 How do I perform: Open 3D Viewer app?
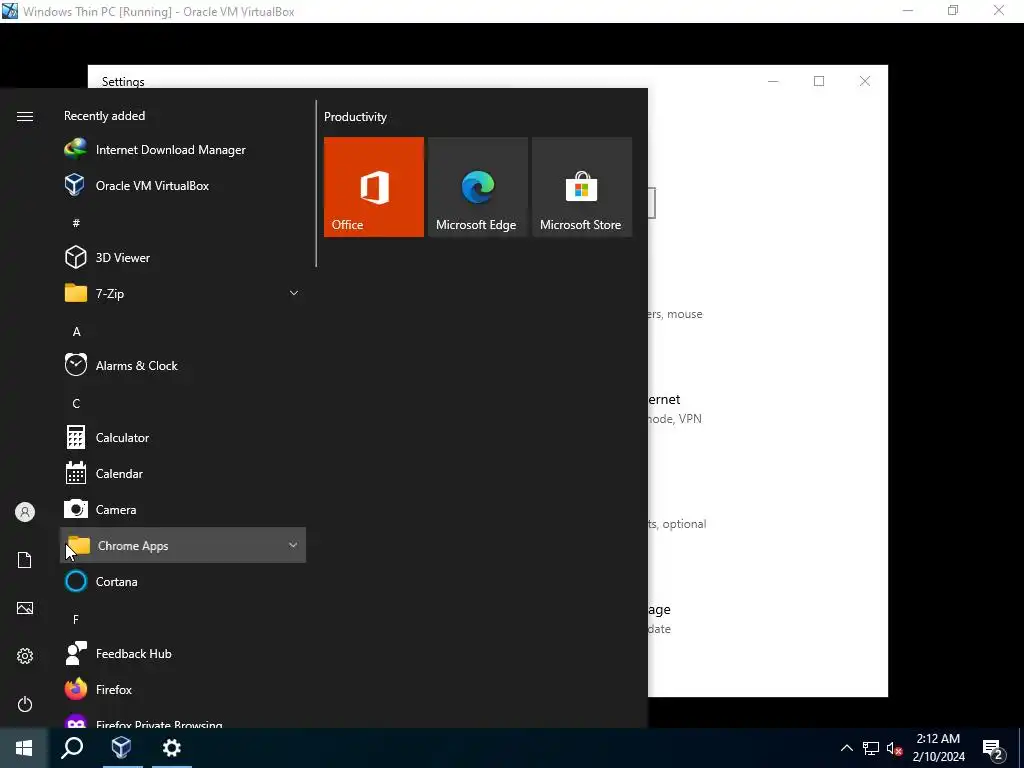click(183, 257)
